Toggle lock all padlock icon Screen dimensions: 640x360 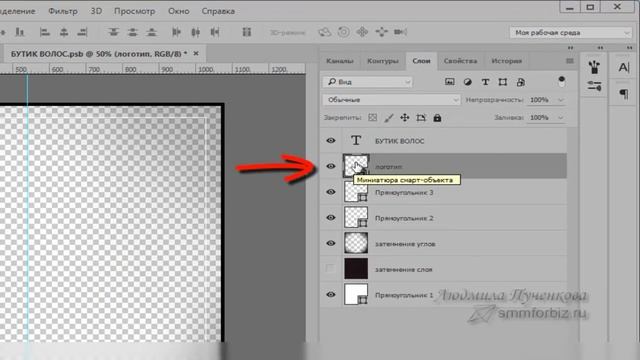(437, 118)
